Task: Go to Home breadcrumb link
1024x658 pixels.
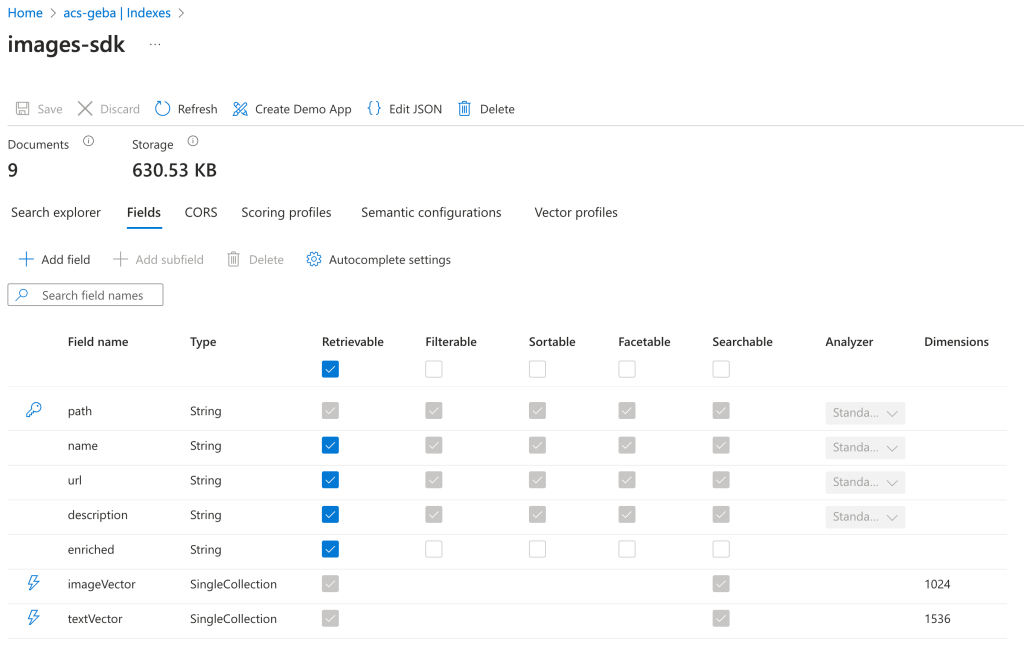Action: pos(25,13)
